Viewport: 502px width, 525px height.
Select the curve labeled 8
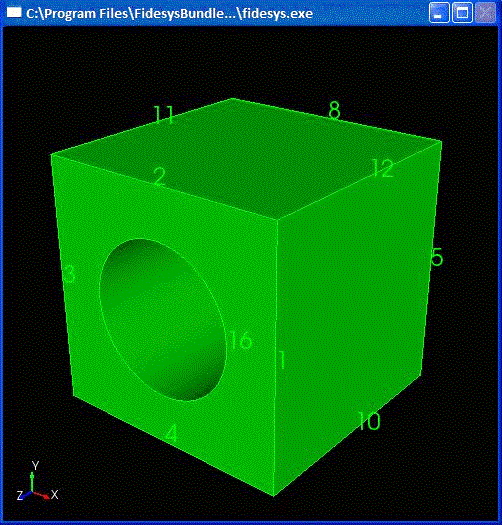click(334, 110)
